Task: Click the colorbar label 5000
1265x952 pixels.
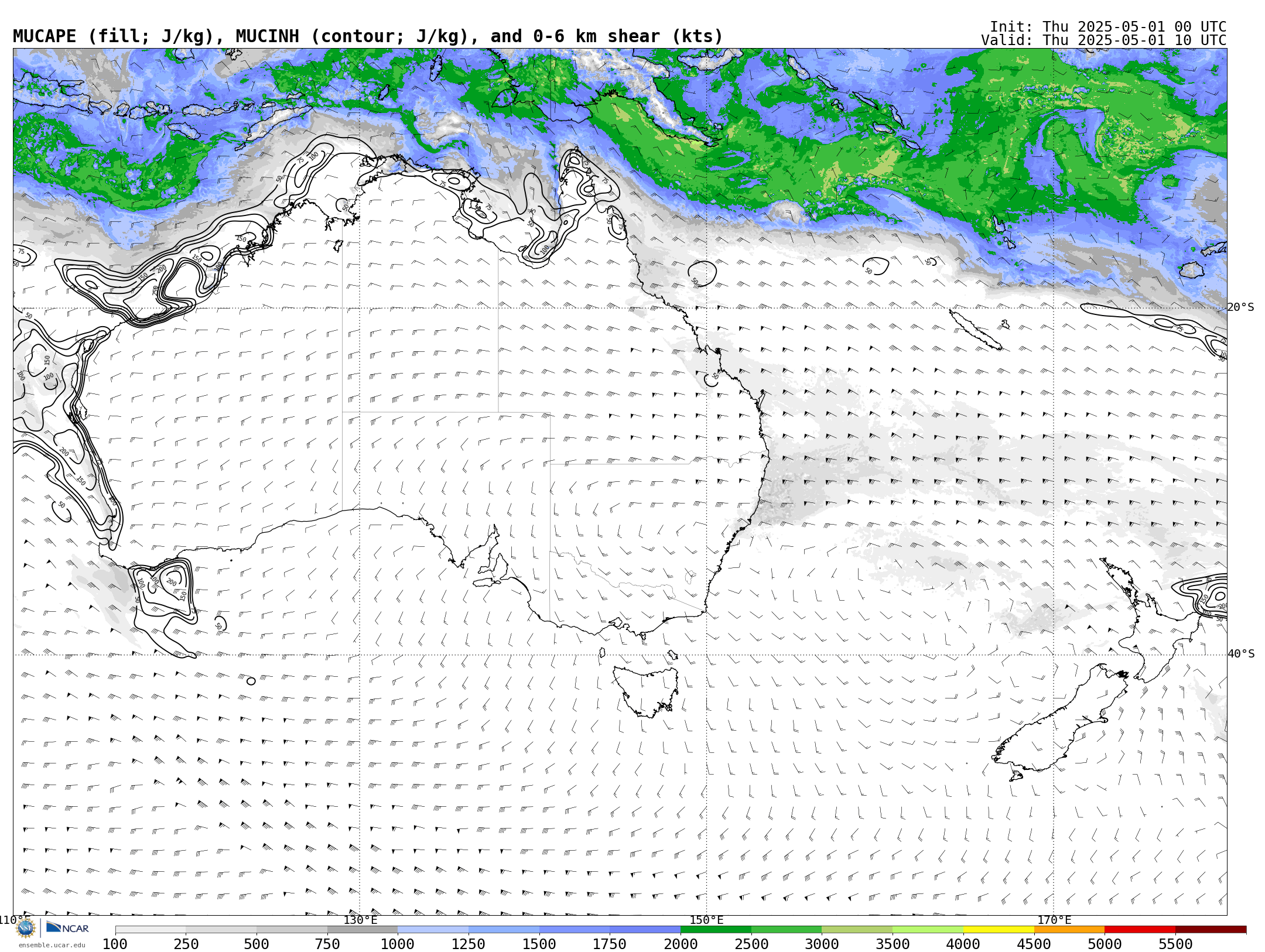Action: click(x=1105, y=944)
